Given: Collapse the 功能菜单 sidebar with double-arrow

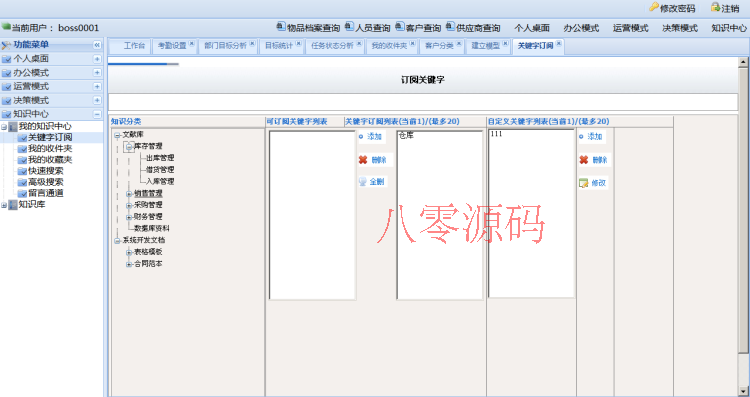Looking at the screenshot, I should tap(97, 45).
